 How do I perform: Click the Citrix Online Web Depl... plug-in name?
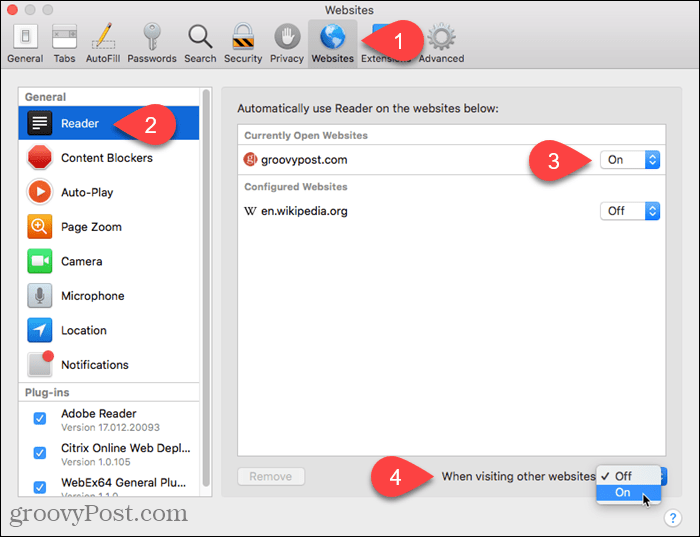[125, 448]
